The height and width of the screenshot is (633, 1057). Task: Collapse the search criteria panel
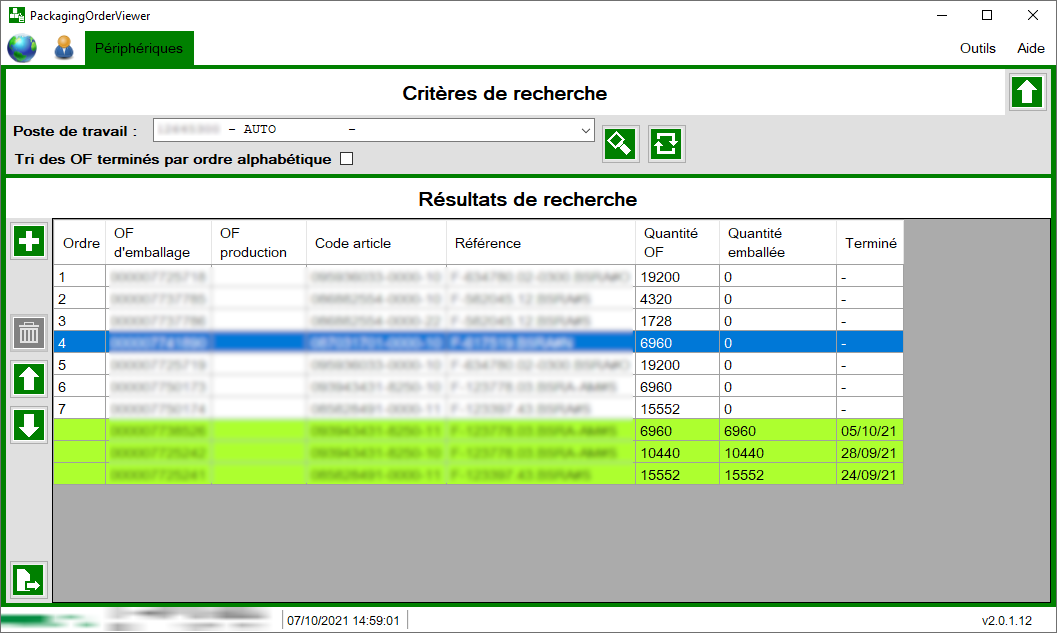click(1027, 92)
